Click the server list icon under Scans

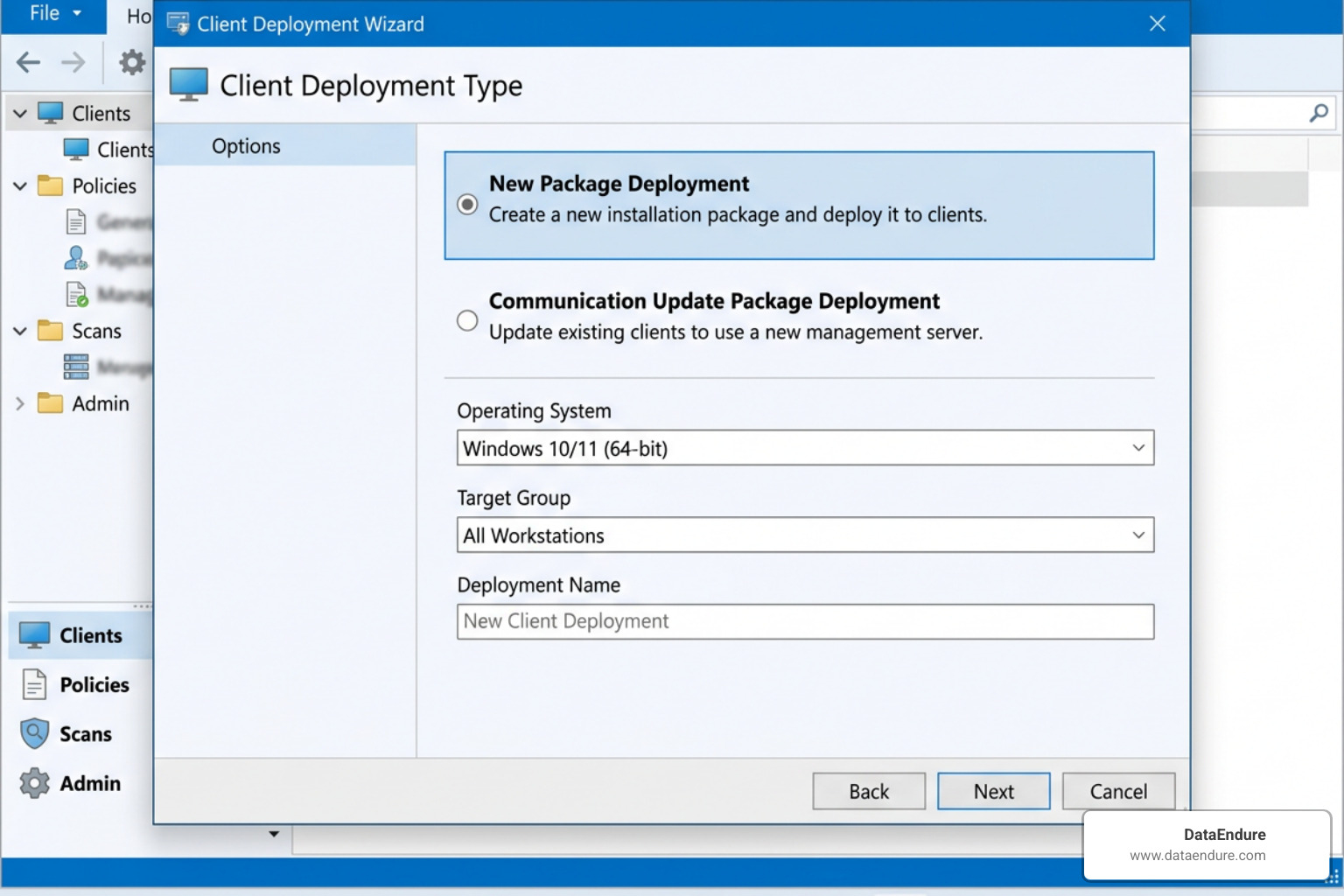click(76, 367)
